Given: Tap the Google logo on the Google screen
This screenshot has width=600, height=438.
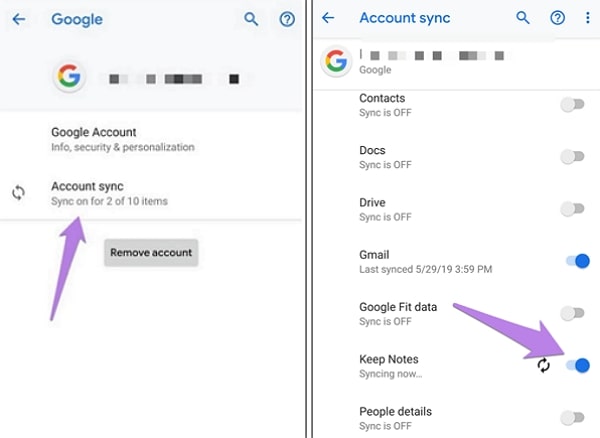Looking at the screenshot, I should coord(69,76).
